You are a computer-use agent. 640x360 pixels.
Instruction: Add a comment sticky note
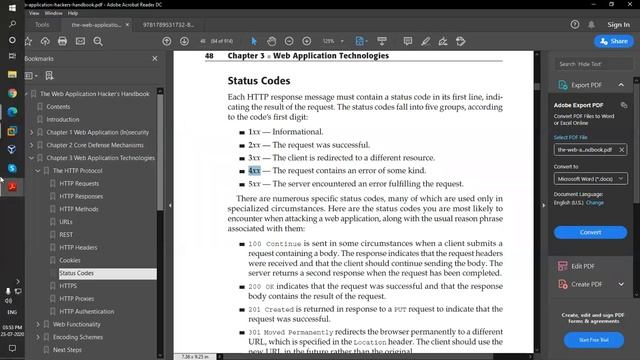[407, 41]
